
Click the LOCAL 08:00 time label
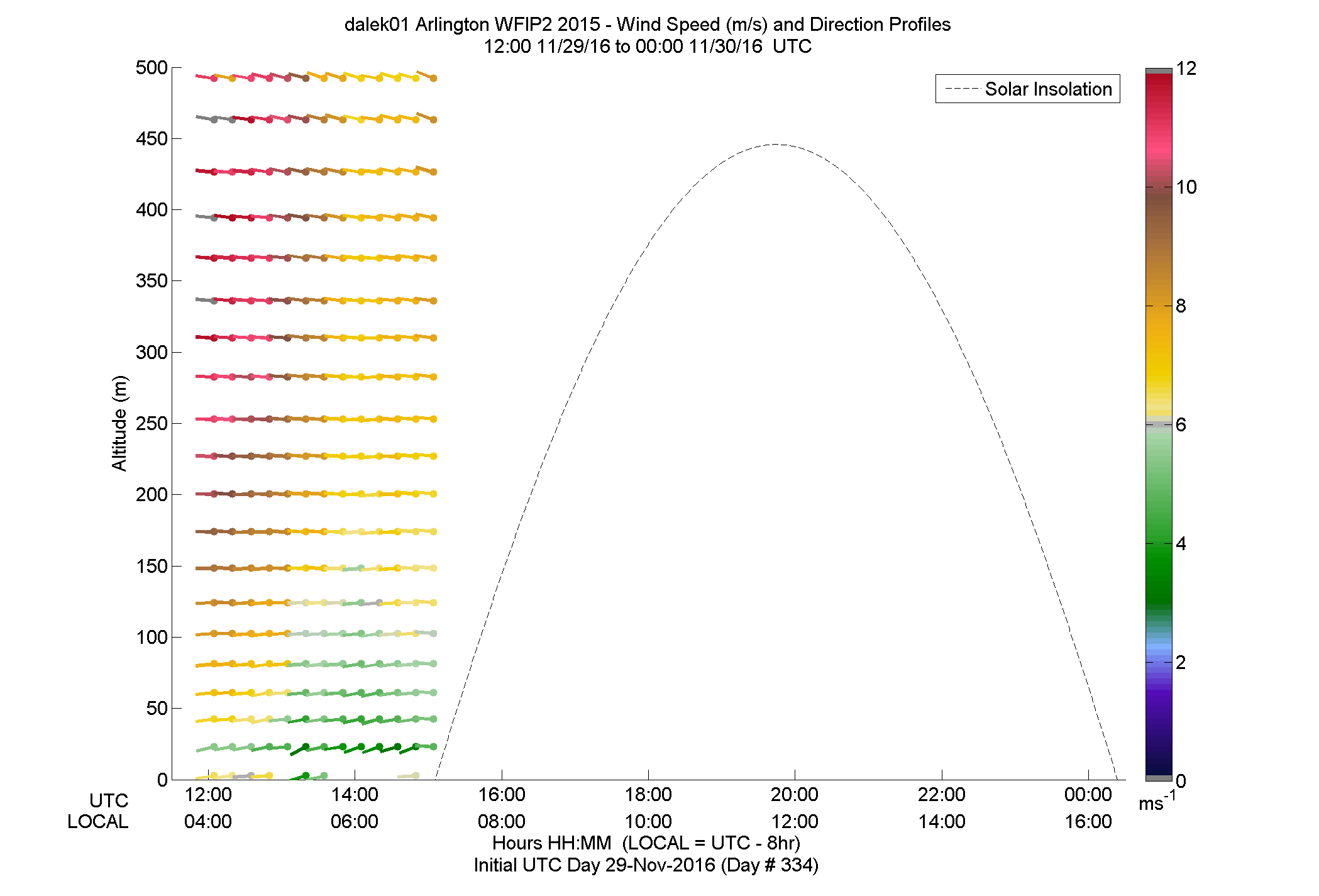pyautogui.click(x=502, y=822)
